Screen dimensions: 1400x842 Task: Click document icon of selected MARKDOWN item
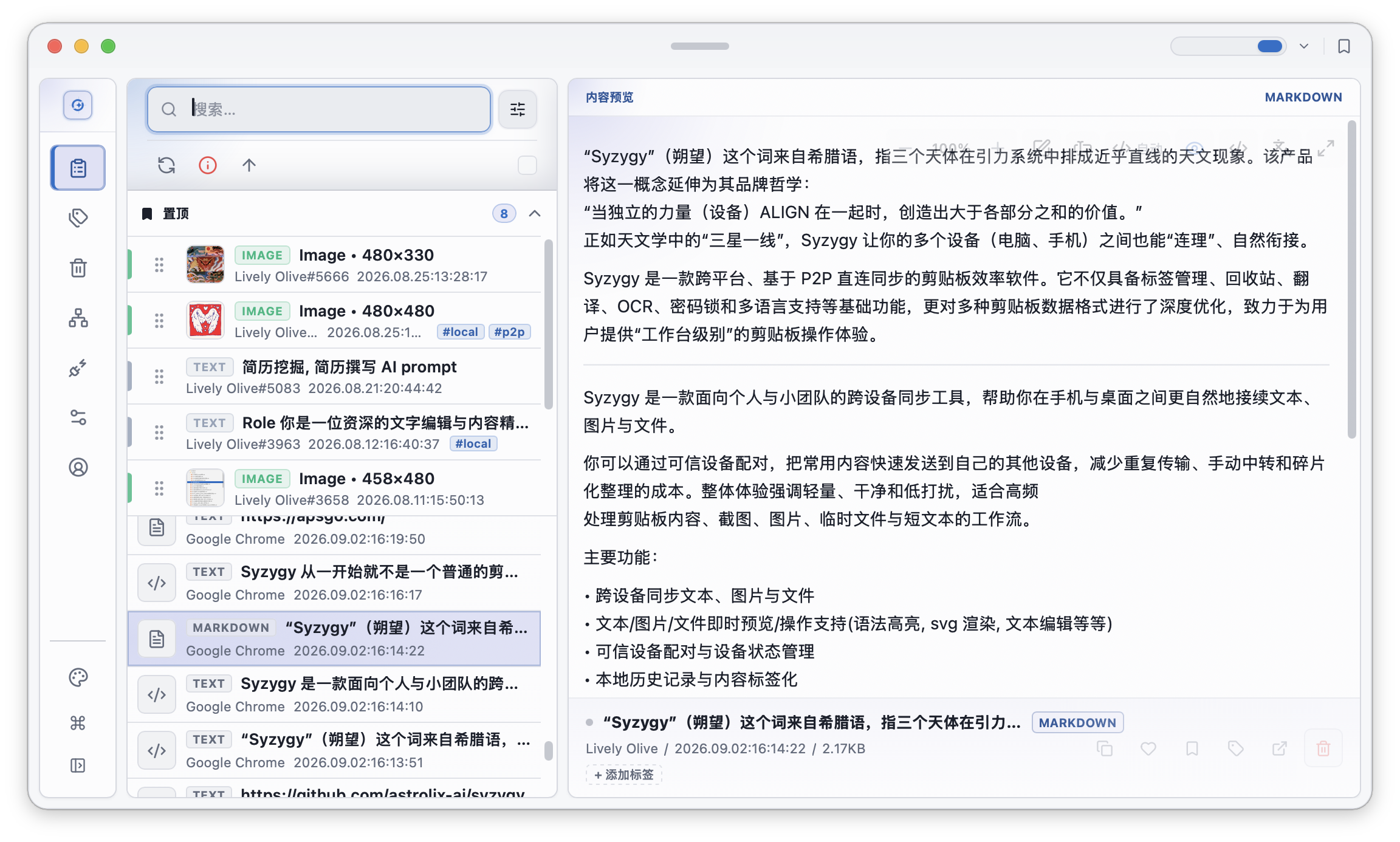157,639
